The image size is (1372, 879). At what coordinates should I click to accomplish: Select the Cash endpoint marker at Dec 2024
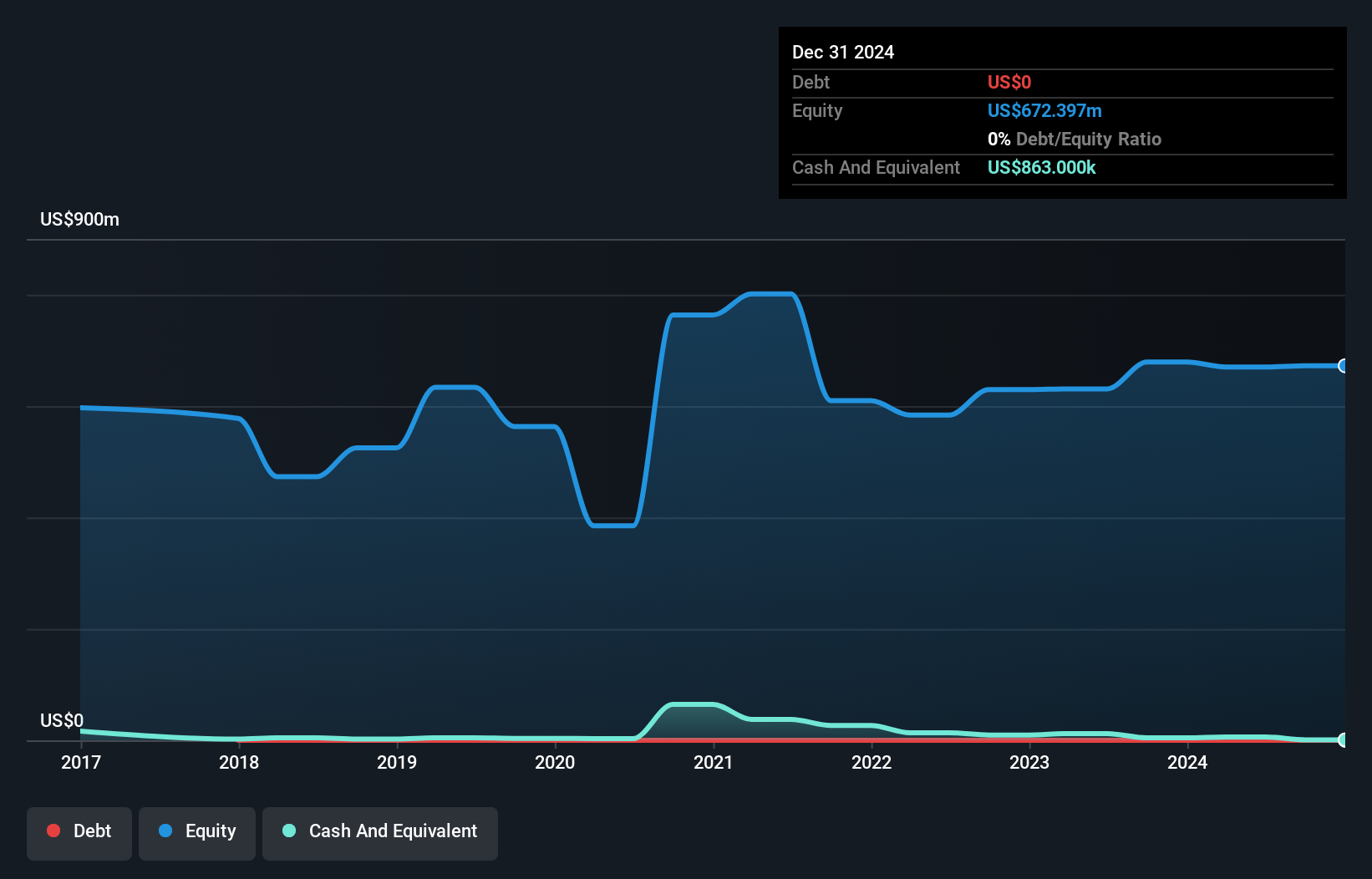(1344, 739)
